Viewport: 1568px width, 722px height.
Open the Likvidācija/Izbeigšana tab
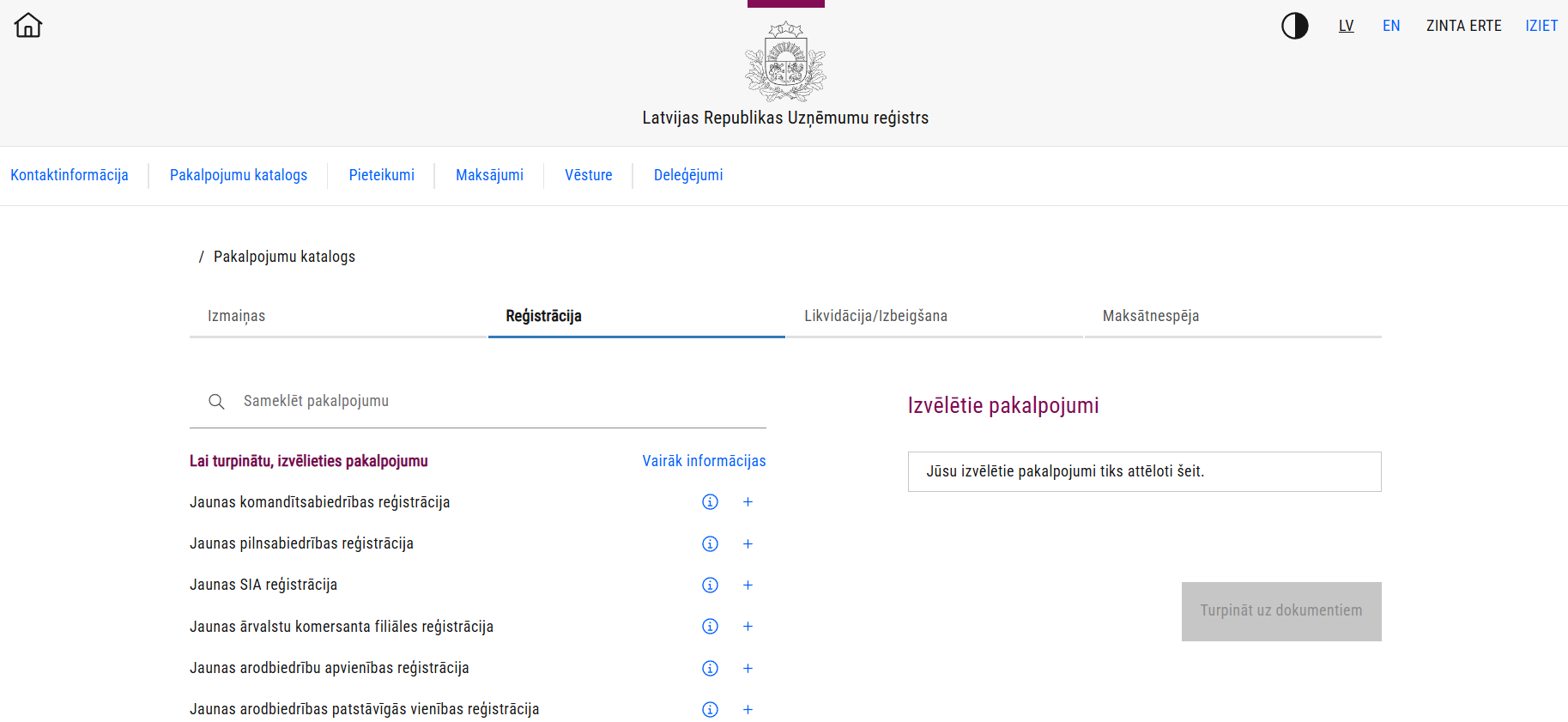[935, 316]
